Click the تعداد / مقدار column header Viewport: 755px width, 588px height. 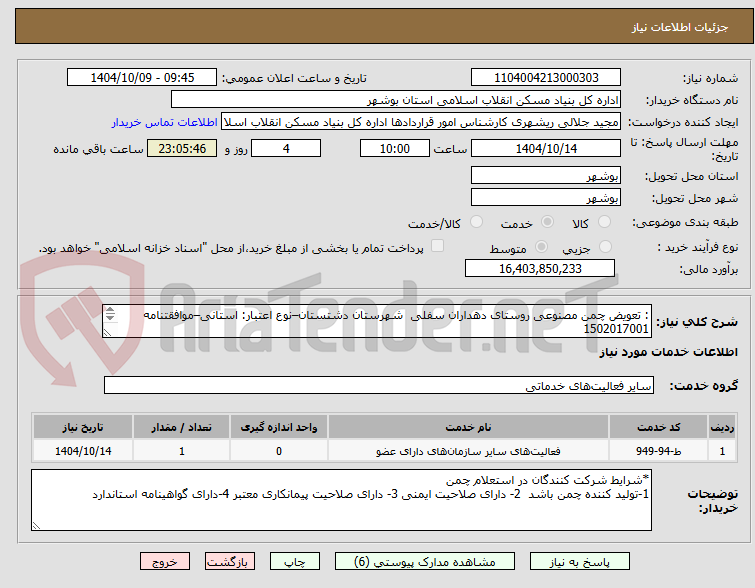(182, 427)
